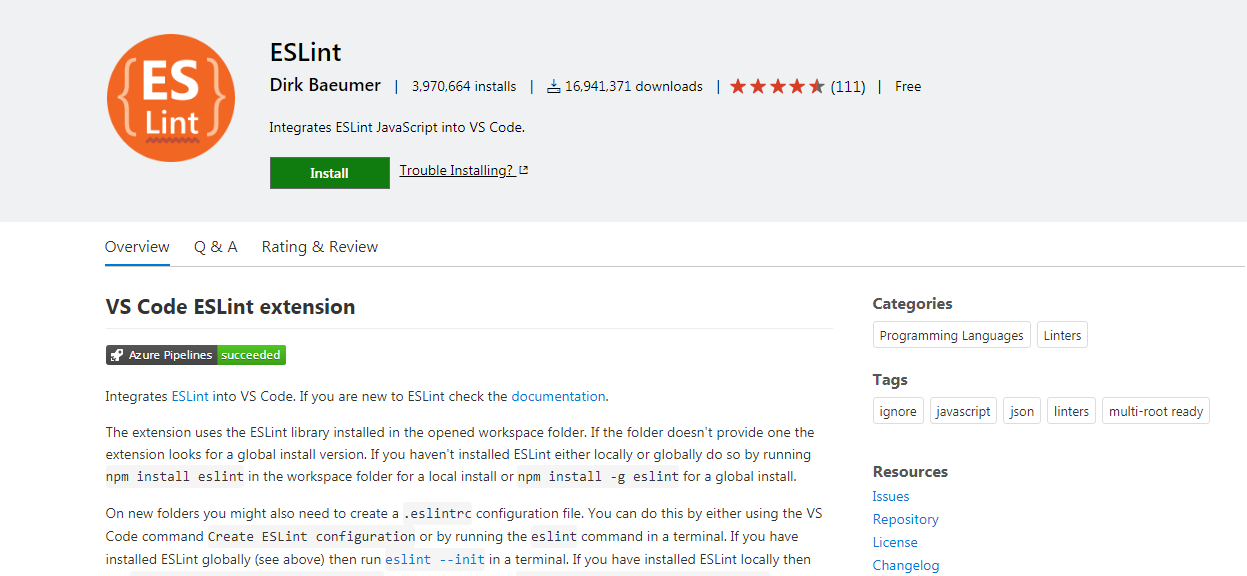Open the Trouble Installing link
Screen dimensions: 1247x576
tap(457, 170)
